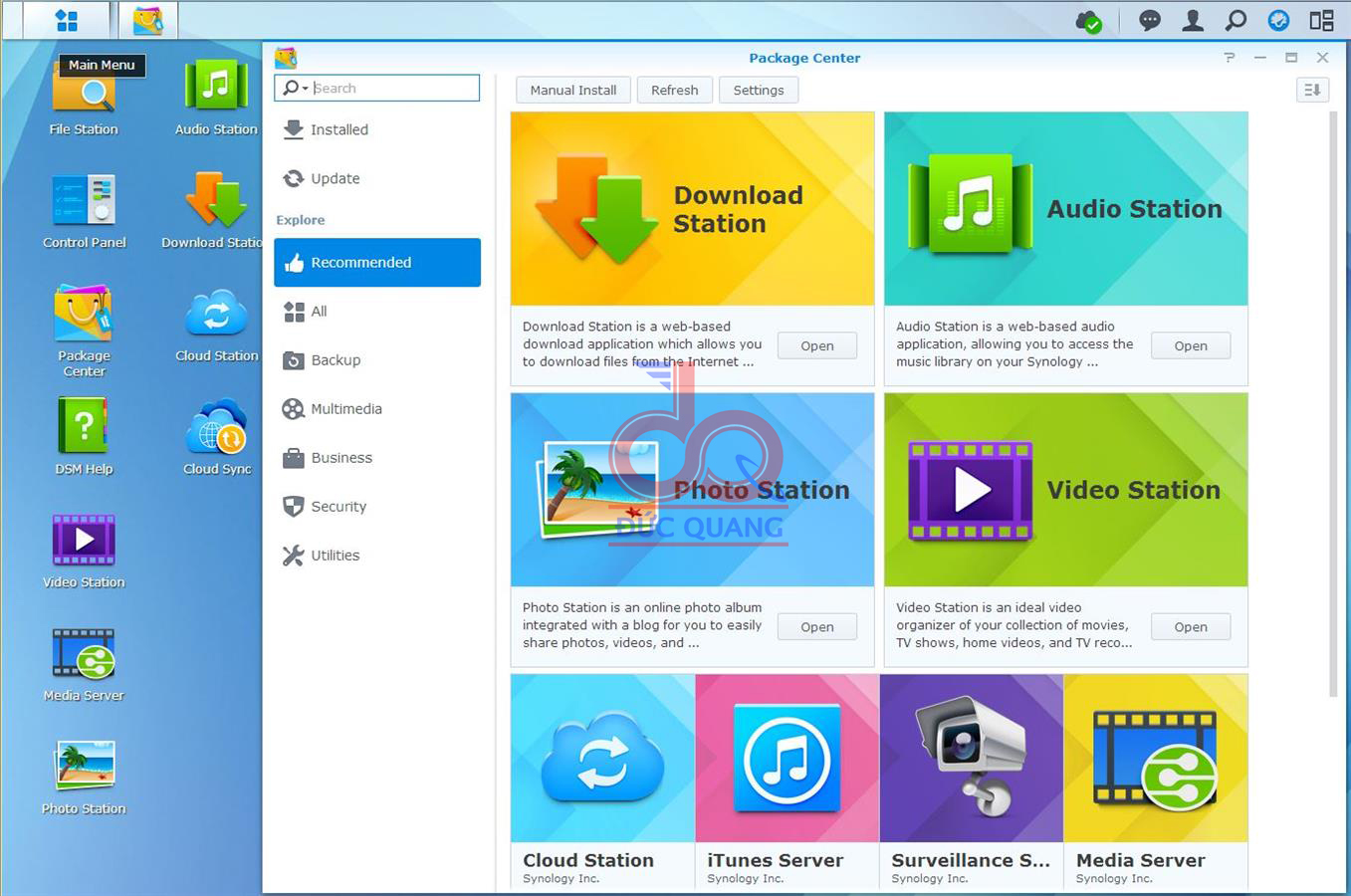This screenshot has width=1351, height=896.
Task: Click the Audio Station banner
Action: [x=1065, y=209]
